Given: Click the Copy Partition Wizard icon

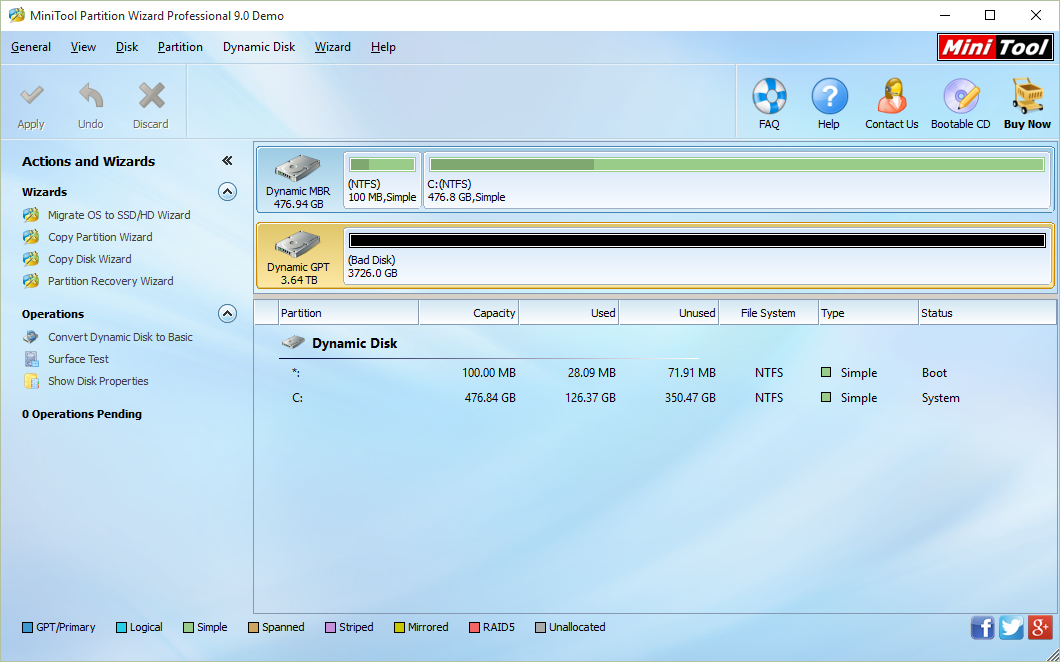Looking at the screenshot, I should [x=30, y=237].
